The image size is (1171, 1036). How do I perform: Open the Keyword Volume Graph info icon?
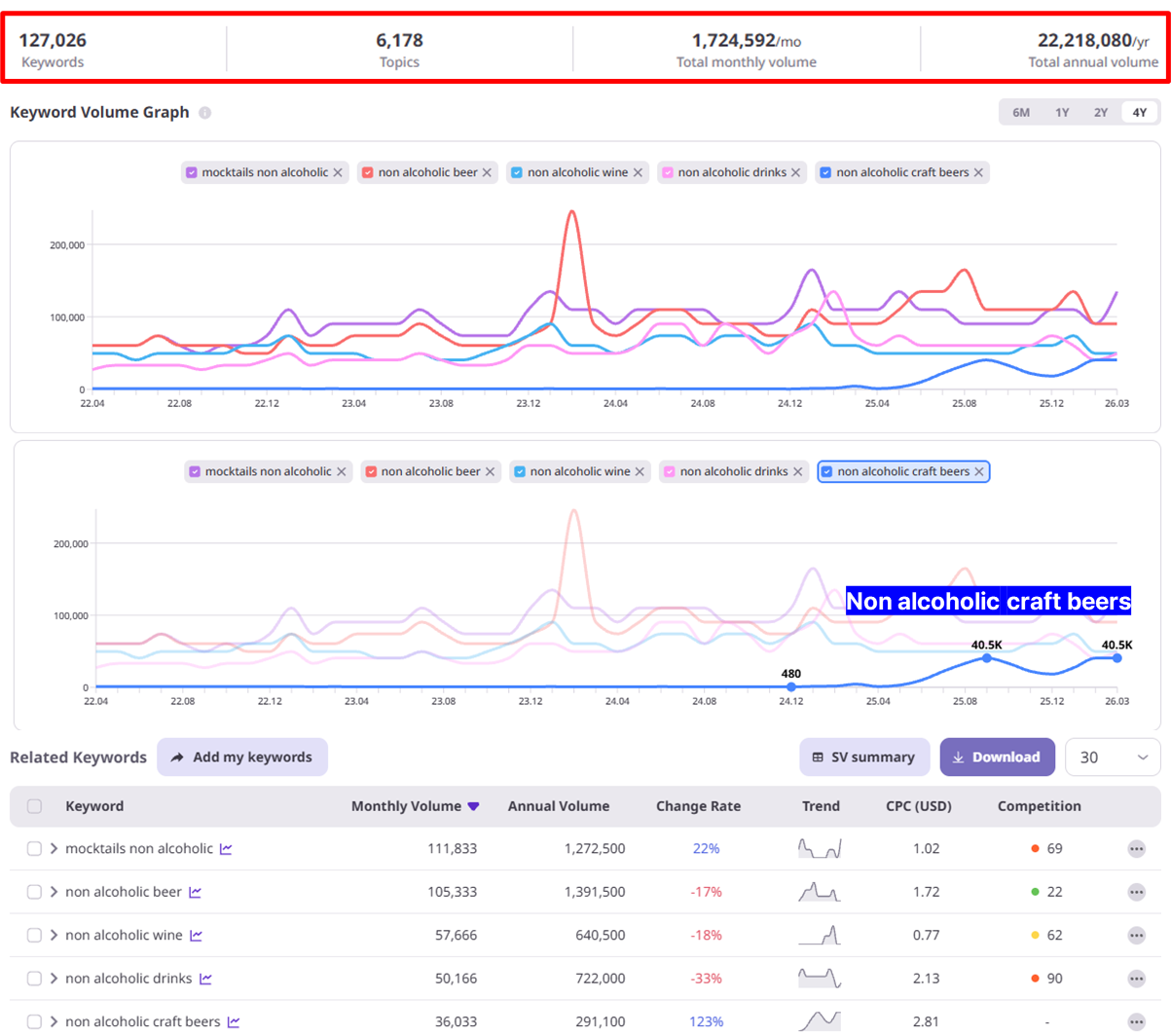(x=204, y=113)
